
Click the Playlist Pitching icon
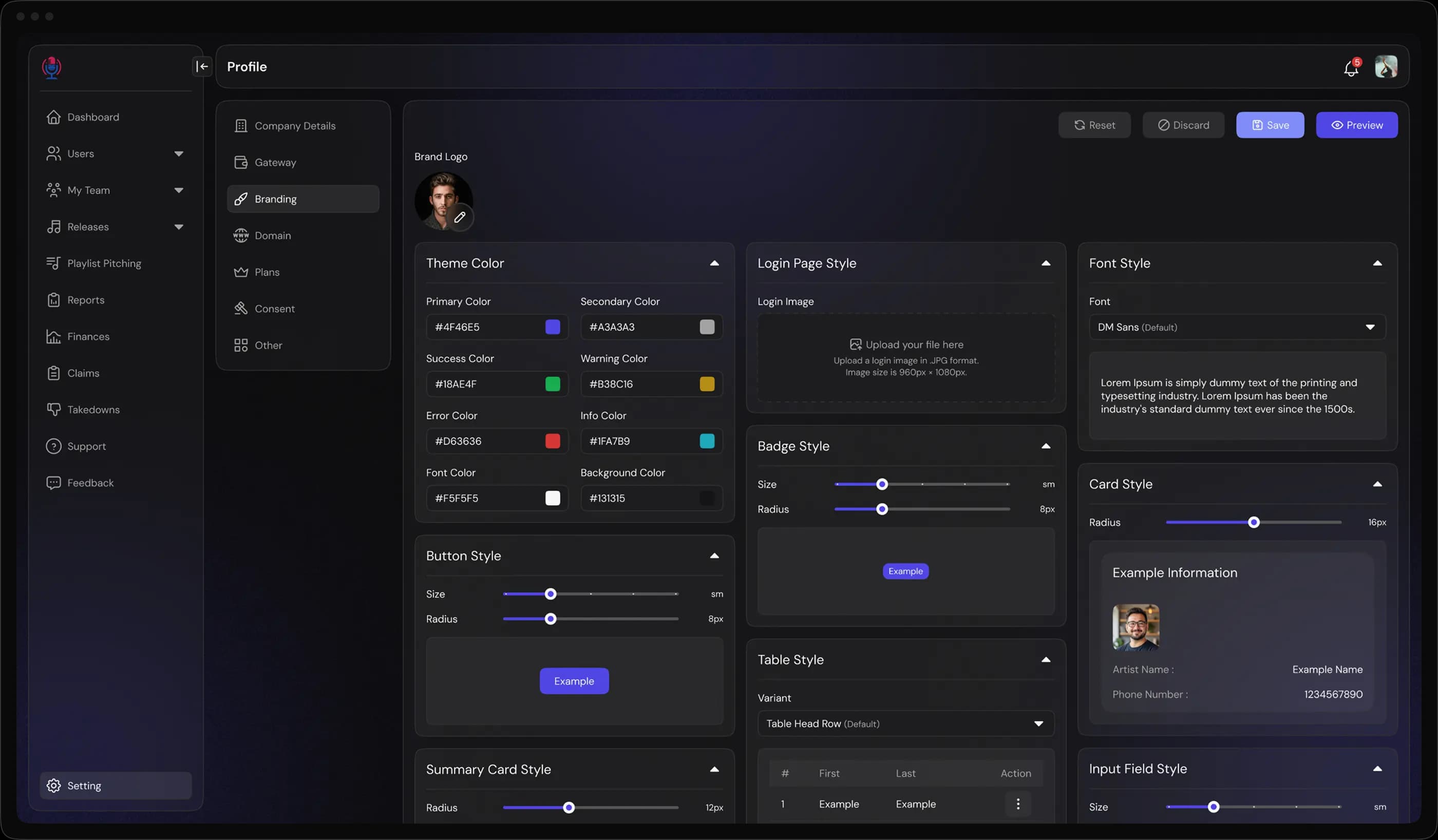53,263
